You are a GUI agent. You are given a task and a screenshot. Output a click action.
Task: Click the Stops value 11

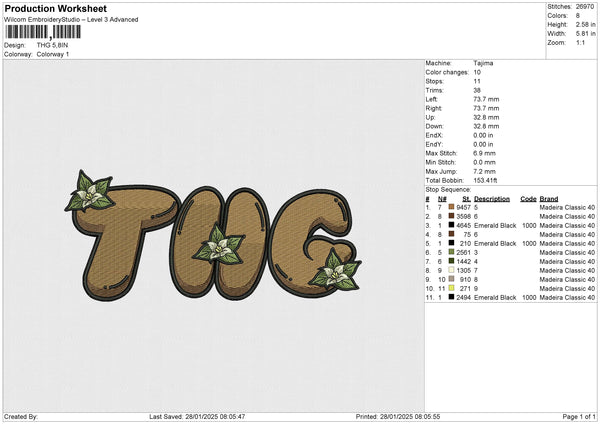coord(477,81)
